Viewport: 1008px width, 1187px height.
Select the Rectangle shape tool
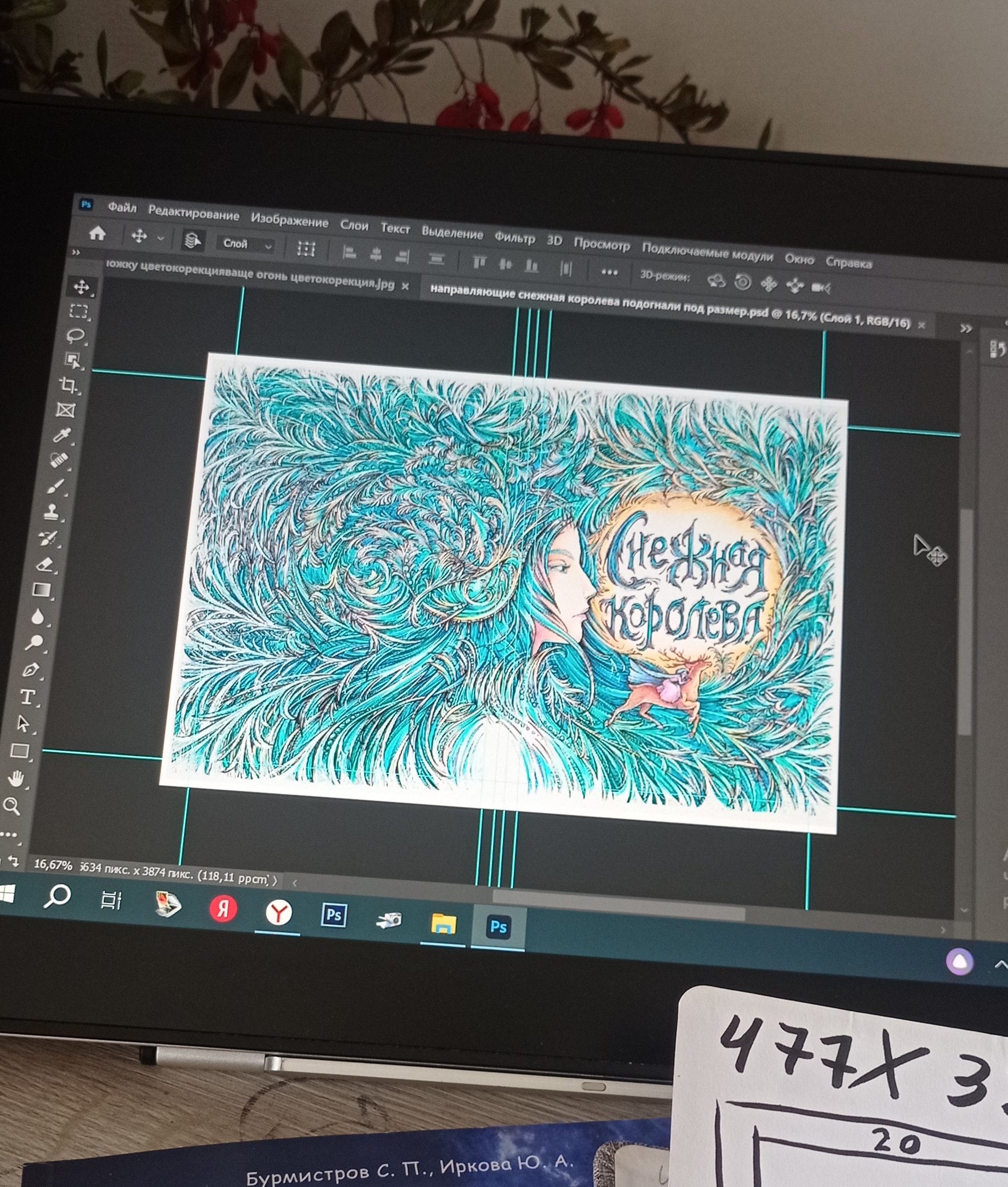pos(20,750)
